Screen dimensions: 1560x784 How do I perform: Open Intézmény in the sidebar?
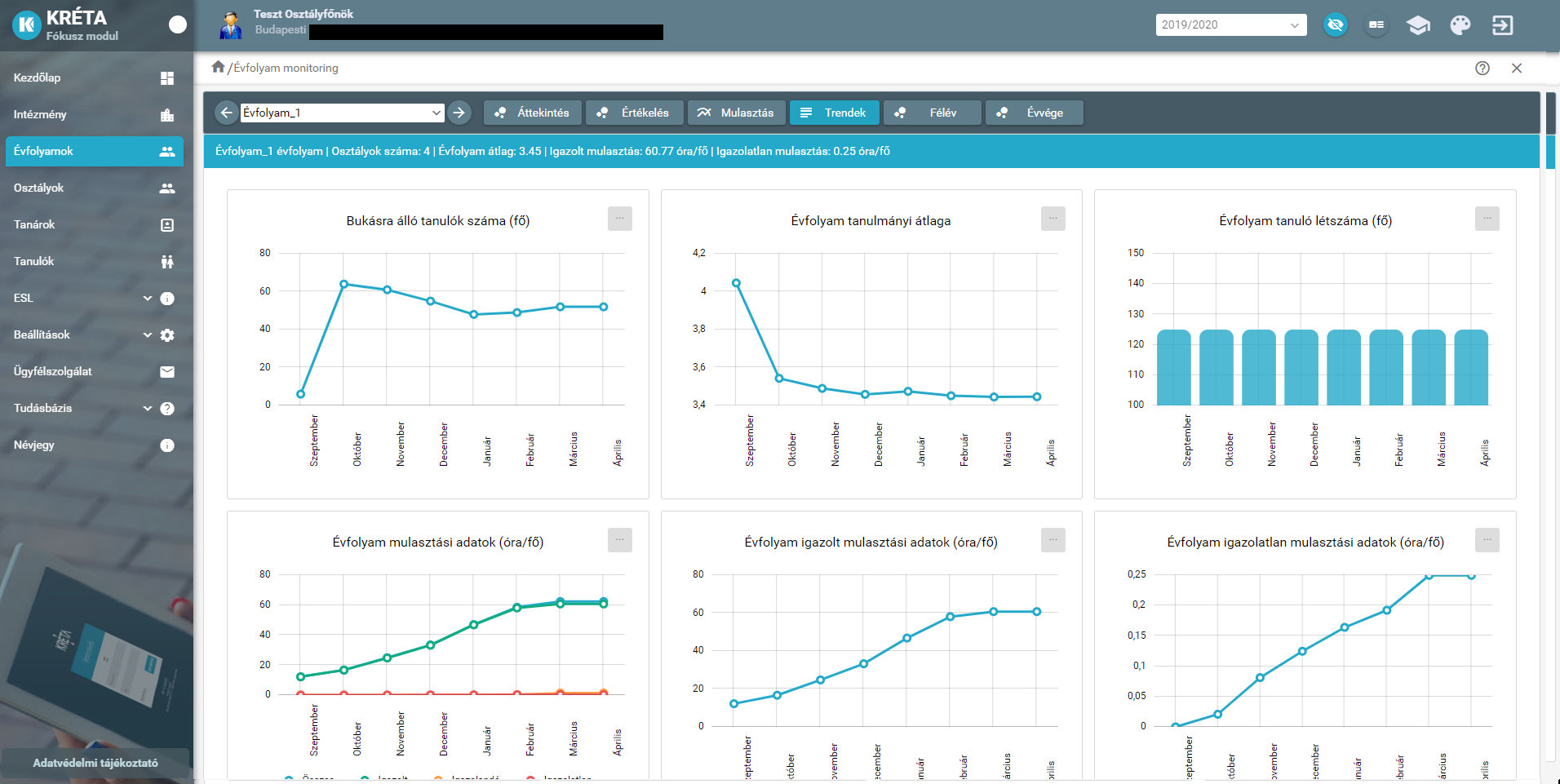(x=95, y=115)
